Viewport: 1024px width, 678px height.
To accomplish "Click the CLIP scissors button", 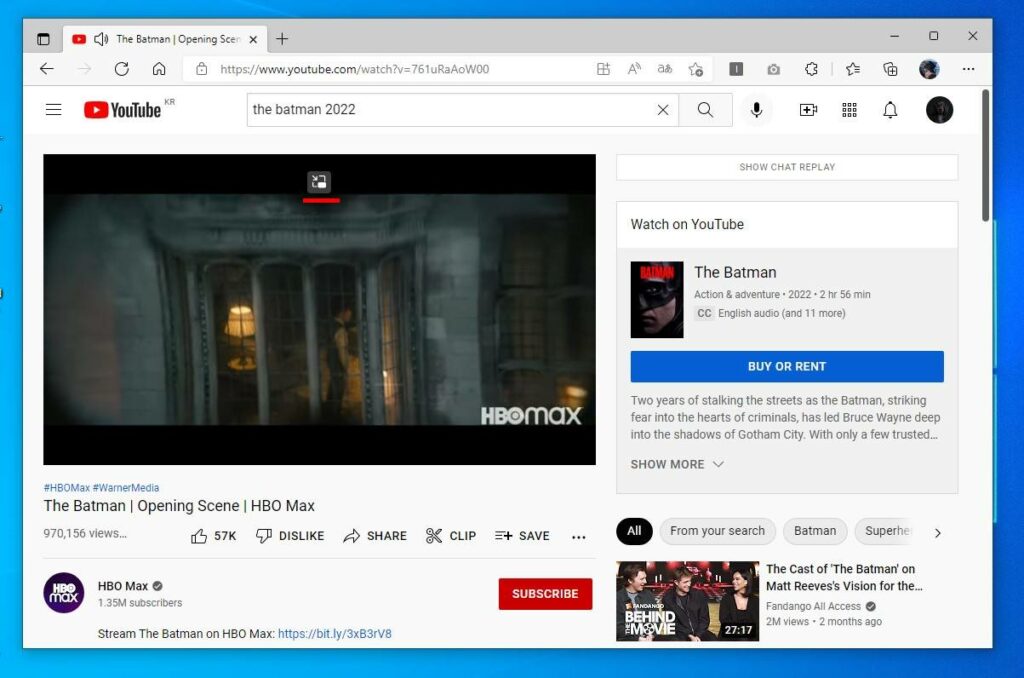I will coord(451,536).
